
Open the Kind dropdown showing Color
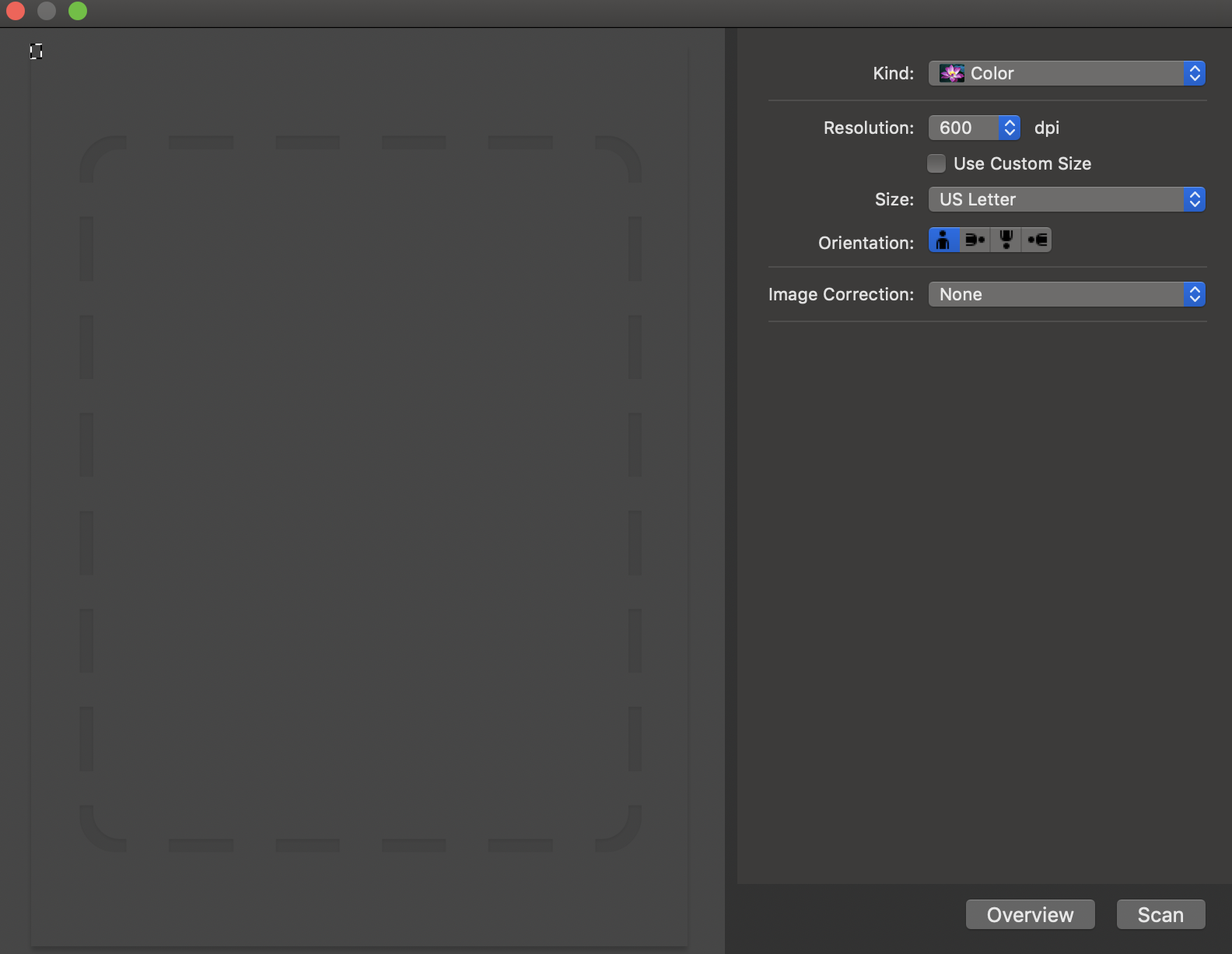[1066, 73]
